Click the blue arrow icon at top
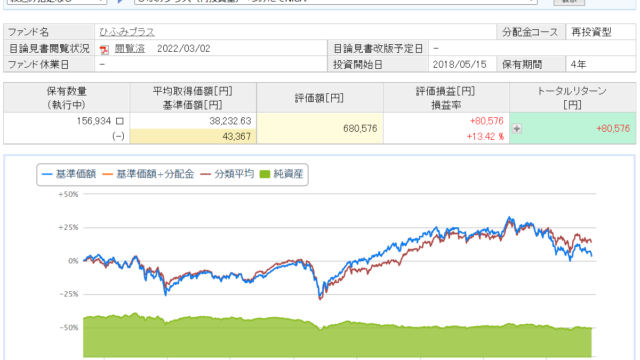640x360 pixels. tap(120, 1)
